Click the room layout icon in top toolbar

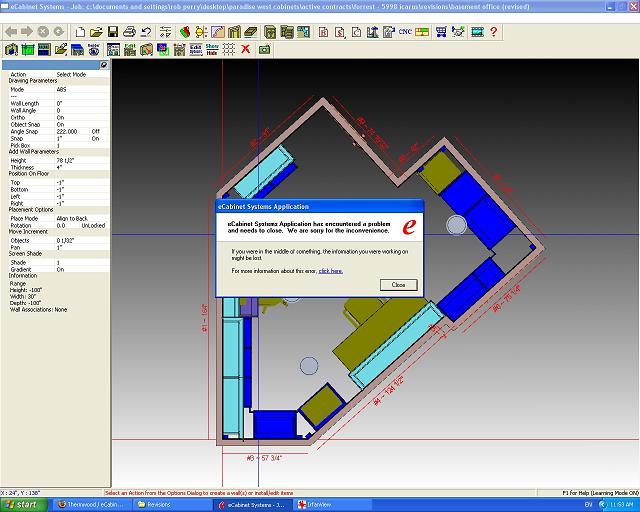click(303, 32)
